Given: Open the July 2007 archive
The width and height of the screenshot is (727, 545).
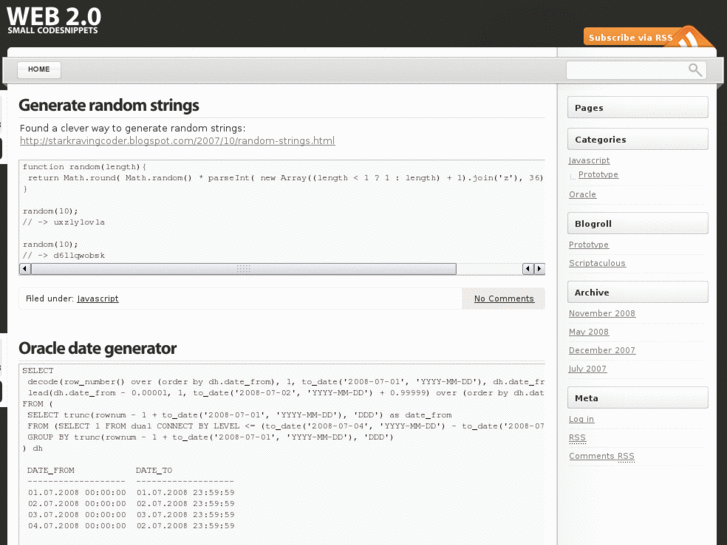Looking at the screenshot, I should (587, 369).
